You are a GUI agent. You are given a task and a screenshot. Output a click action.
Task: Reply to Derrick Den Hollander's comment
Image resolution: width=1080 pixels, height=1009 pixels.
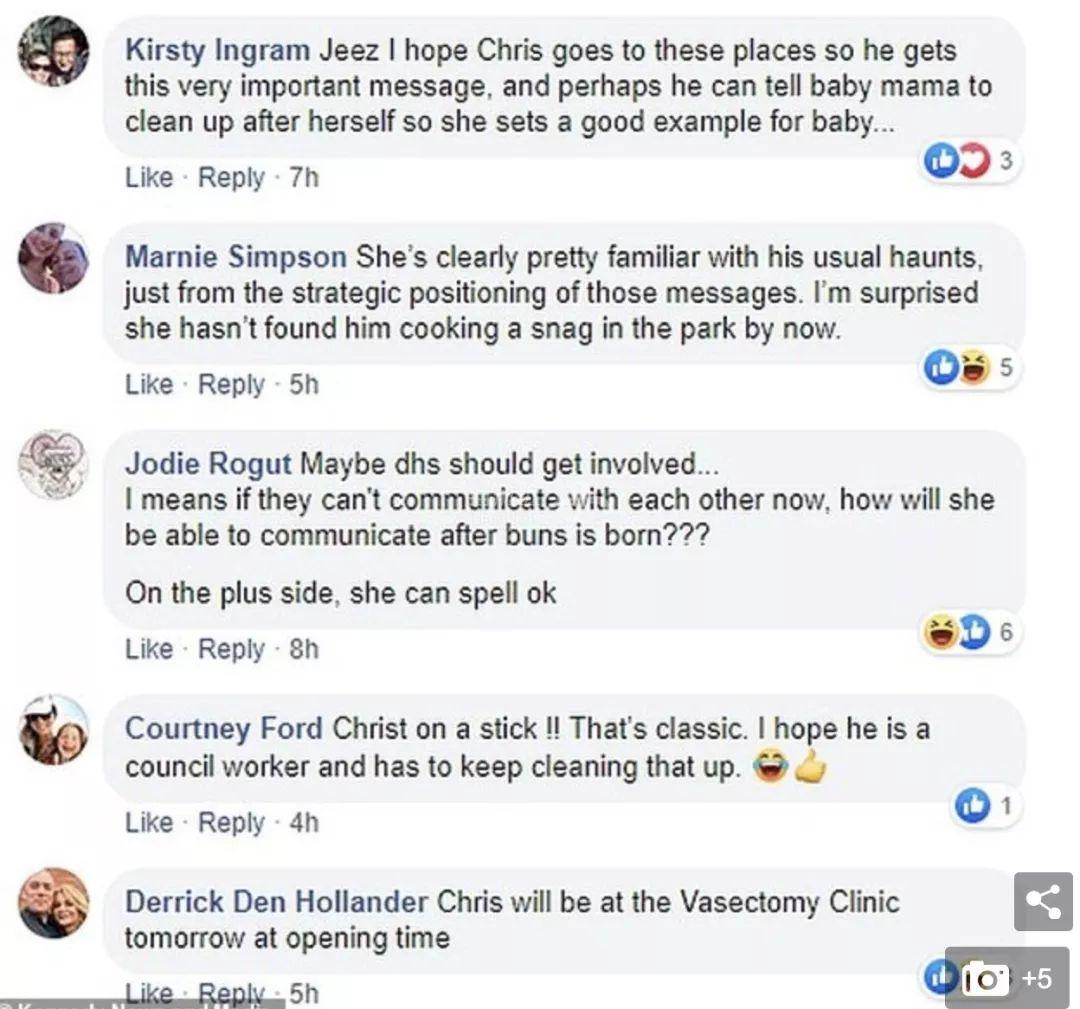pos(231,992)
